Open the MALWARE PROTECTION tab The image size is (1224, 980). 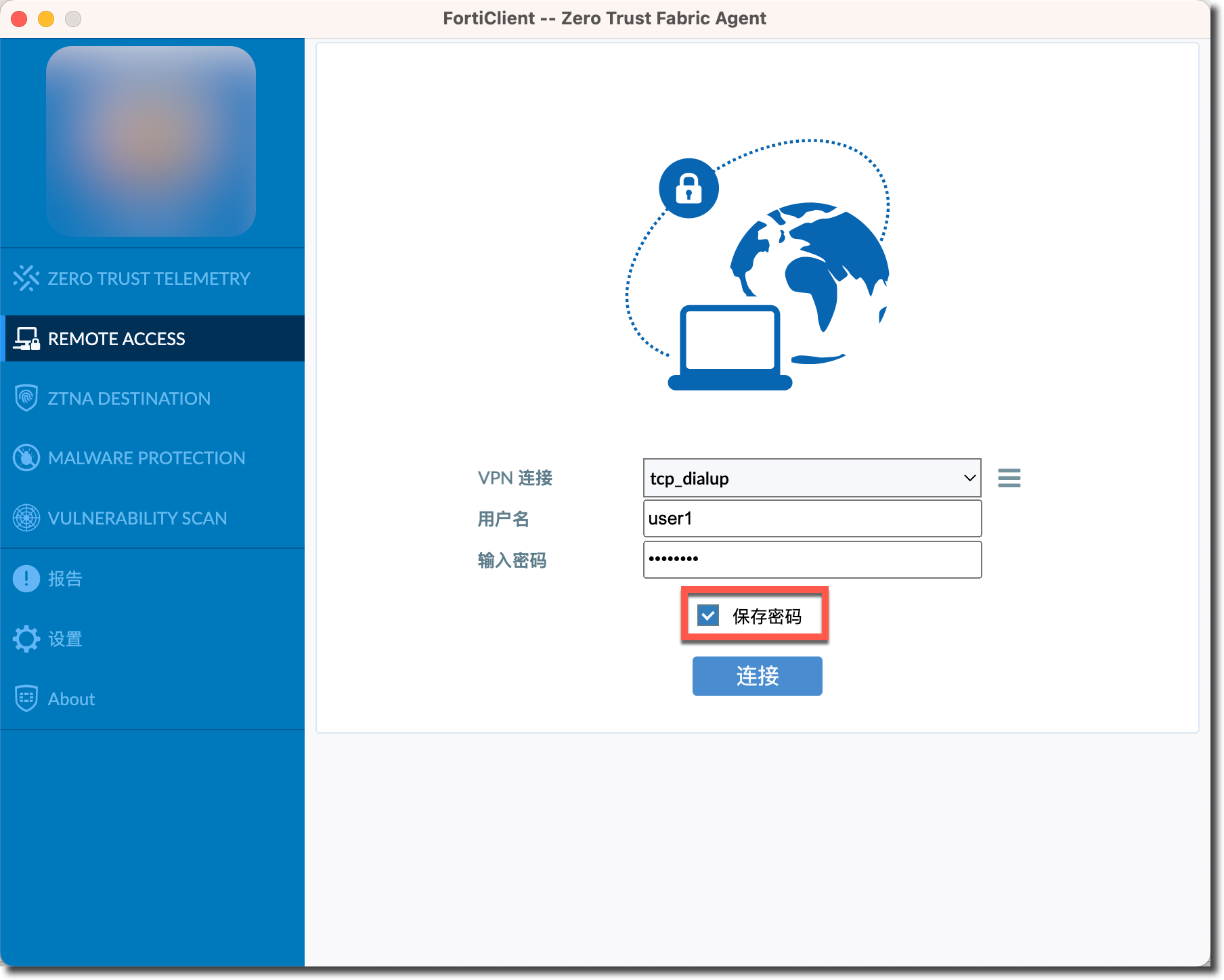point(146,458)
